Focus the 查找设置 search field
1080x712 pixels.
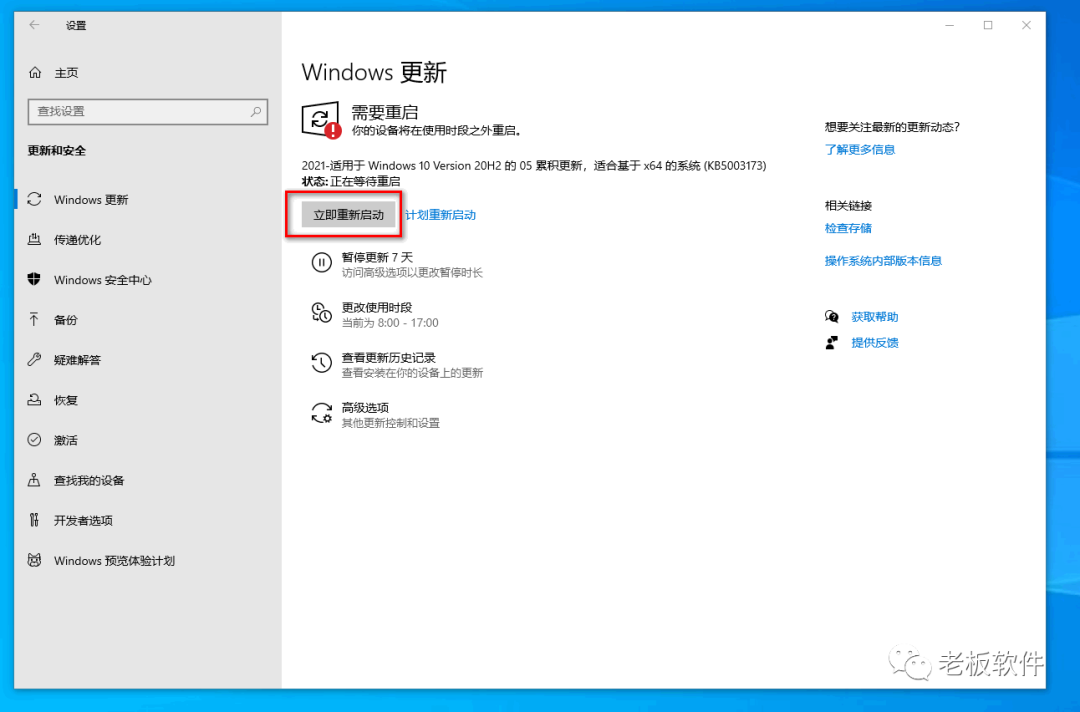(x=147, y=111)
